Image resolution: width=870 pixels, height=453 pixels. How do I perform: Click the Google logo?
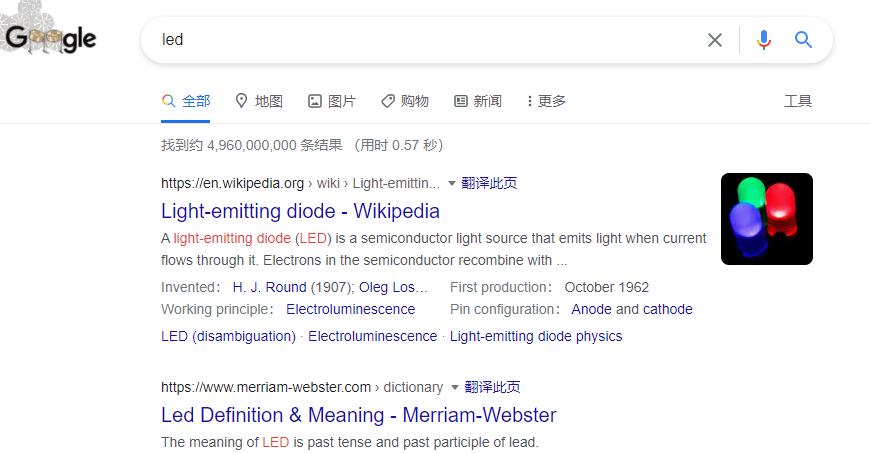click(52, 39)
